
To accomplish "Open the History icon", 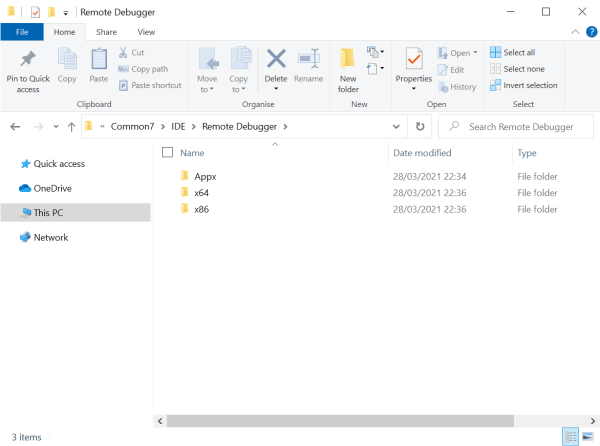I will (443, 87).
